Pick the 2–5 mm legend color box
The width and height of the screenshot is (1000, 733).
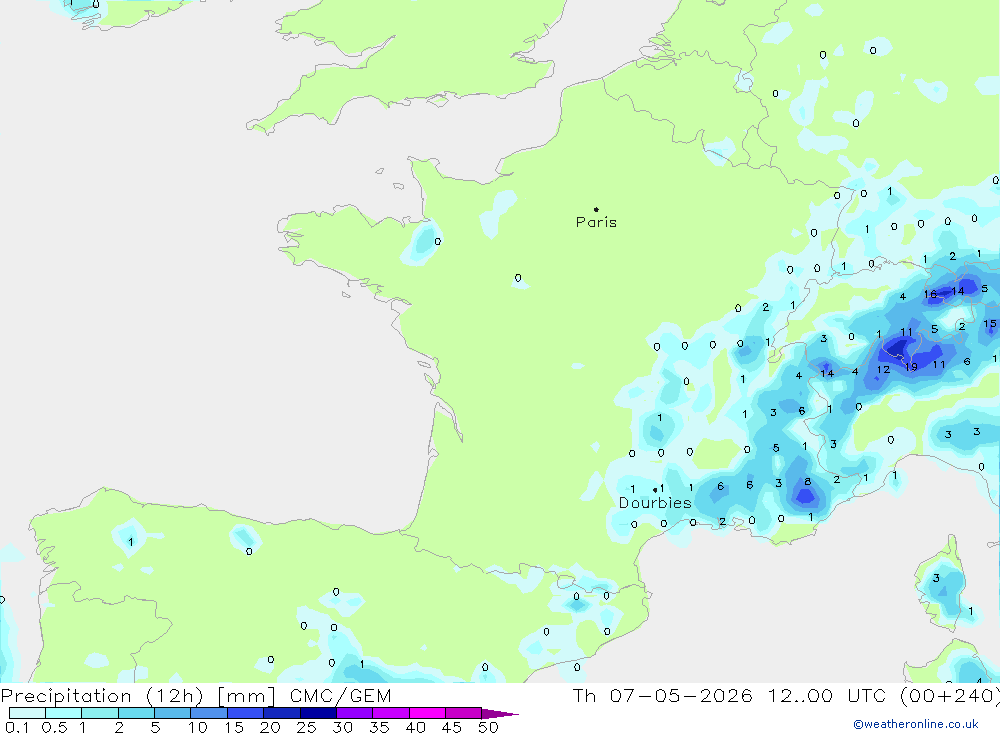coord(136,713)
